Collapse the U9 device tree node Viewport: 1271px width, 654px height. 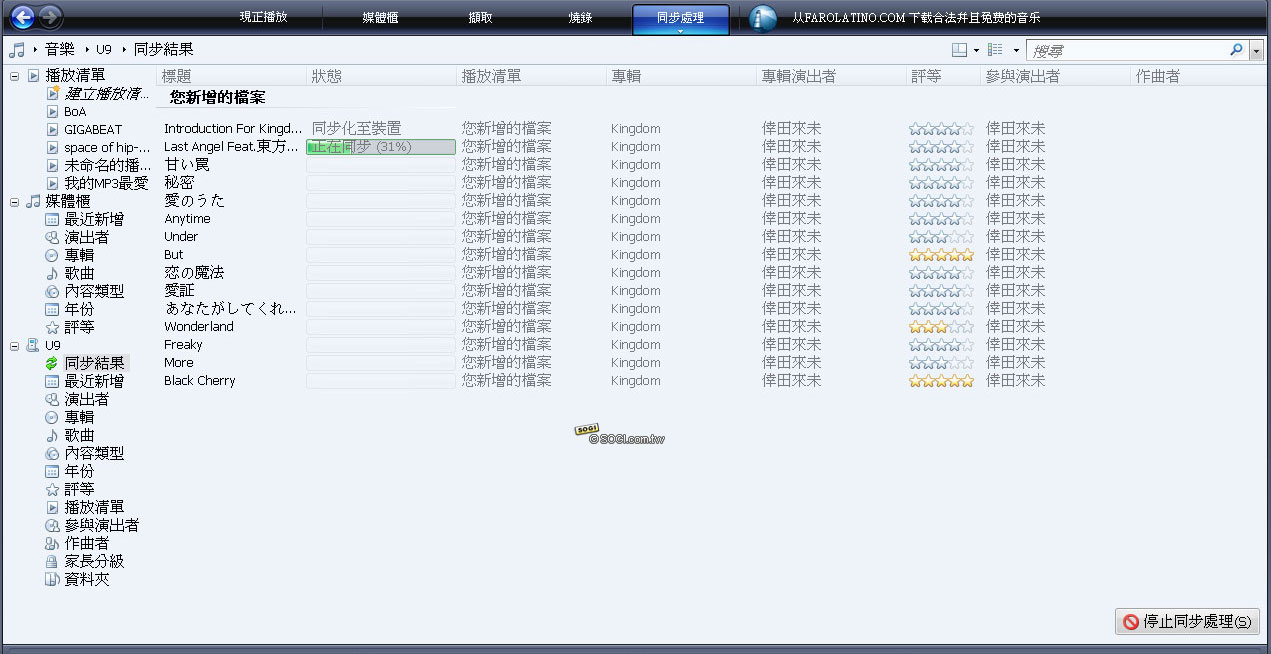(x=15, y=345)
